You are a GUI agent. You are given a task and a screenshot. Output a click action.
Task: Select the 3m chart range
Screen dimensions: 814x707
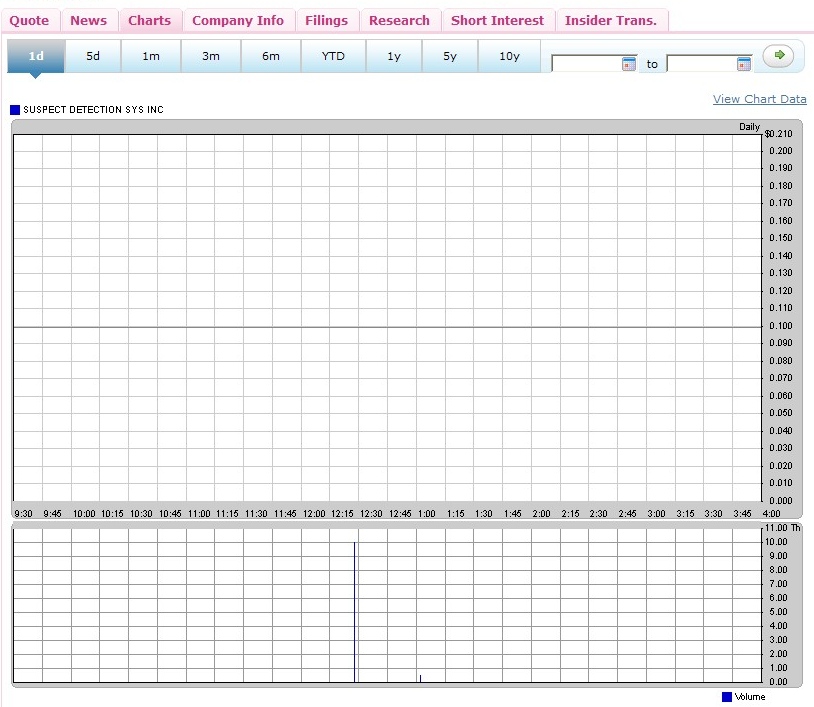click(x=211, y=56)
